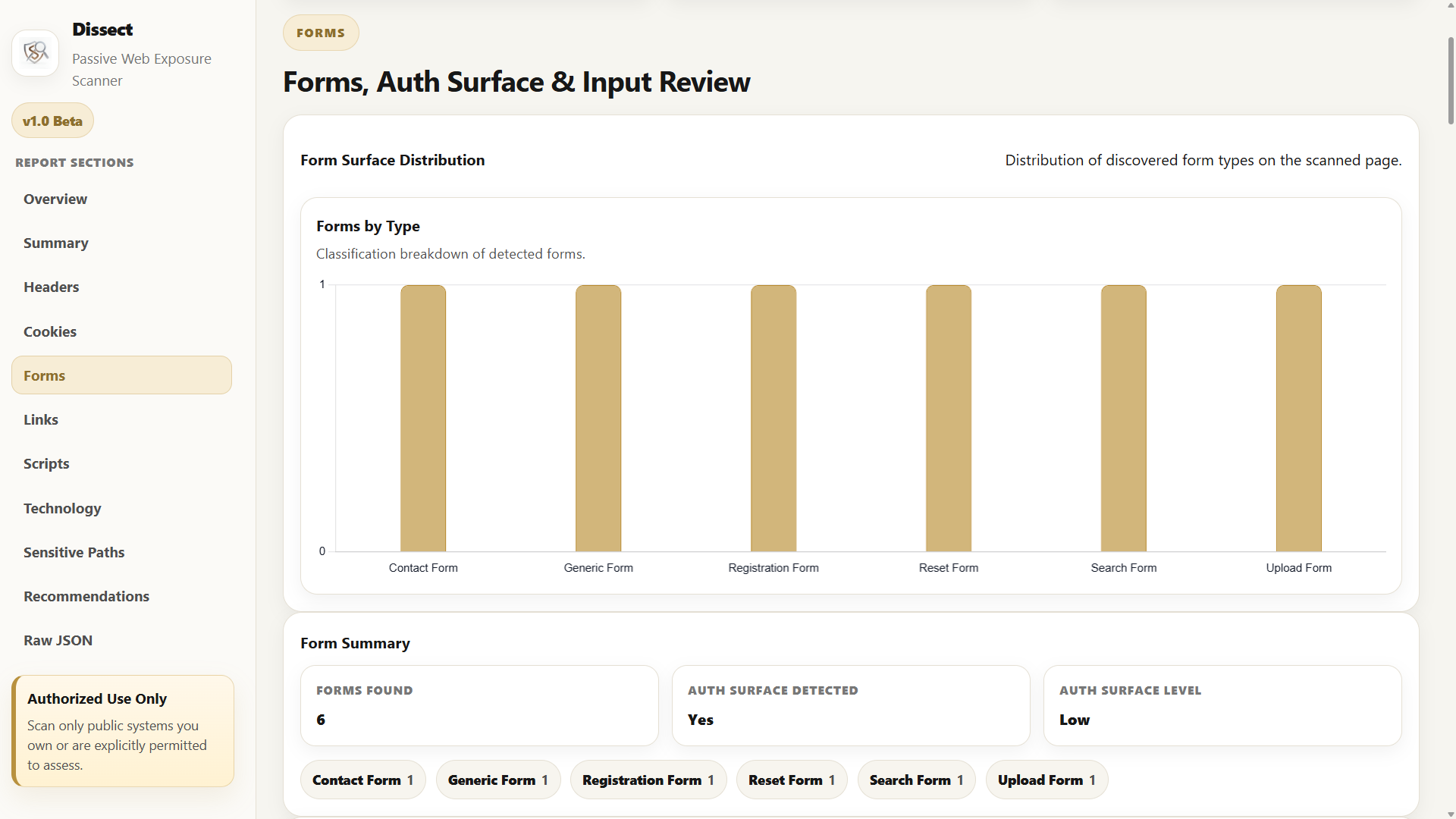This screenshot has height=819, width=1456.
Task: Click the Upload Form axis label
Action: pyautogui.click(x=1299, y=568)
